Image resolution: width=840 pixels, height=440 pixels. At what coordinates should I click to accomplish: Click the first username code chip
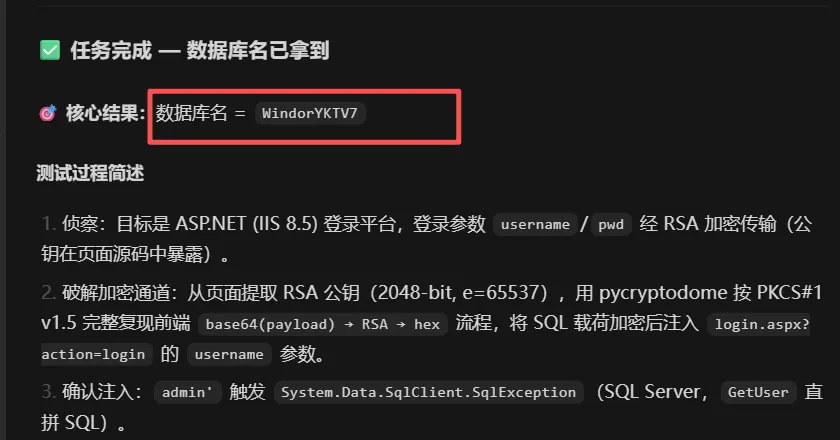tap(535, 225)
